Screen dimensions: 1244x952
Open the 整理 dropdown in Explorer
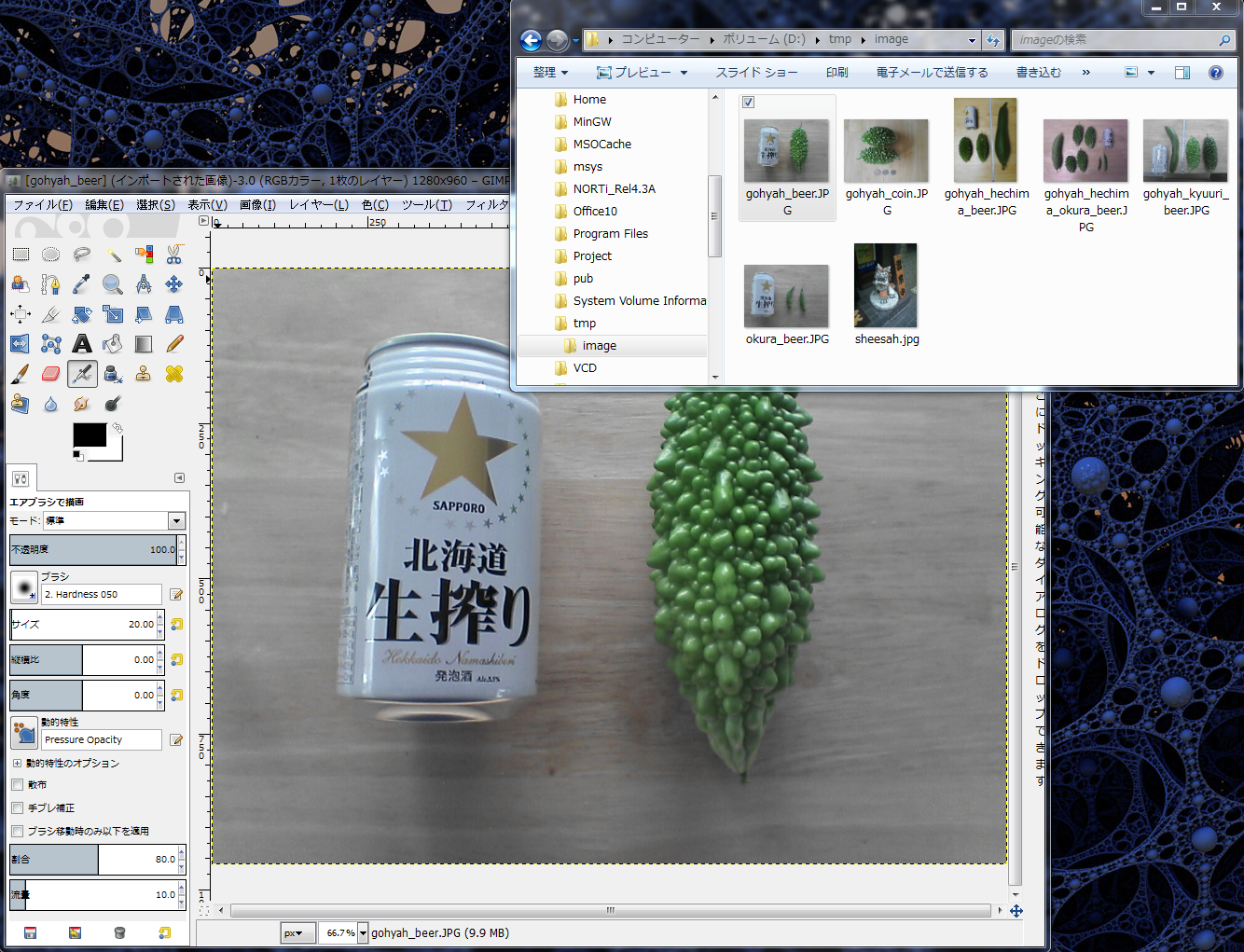550,72
